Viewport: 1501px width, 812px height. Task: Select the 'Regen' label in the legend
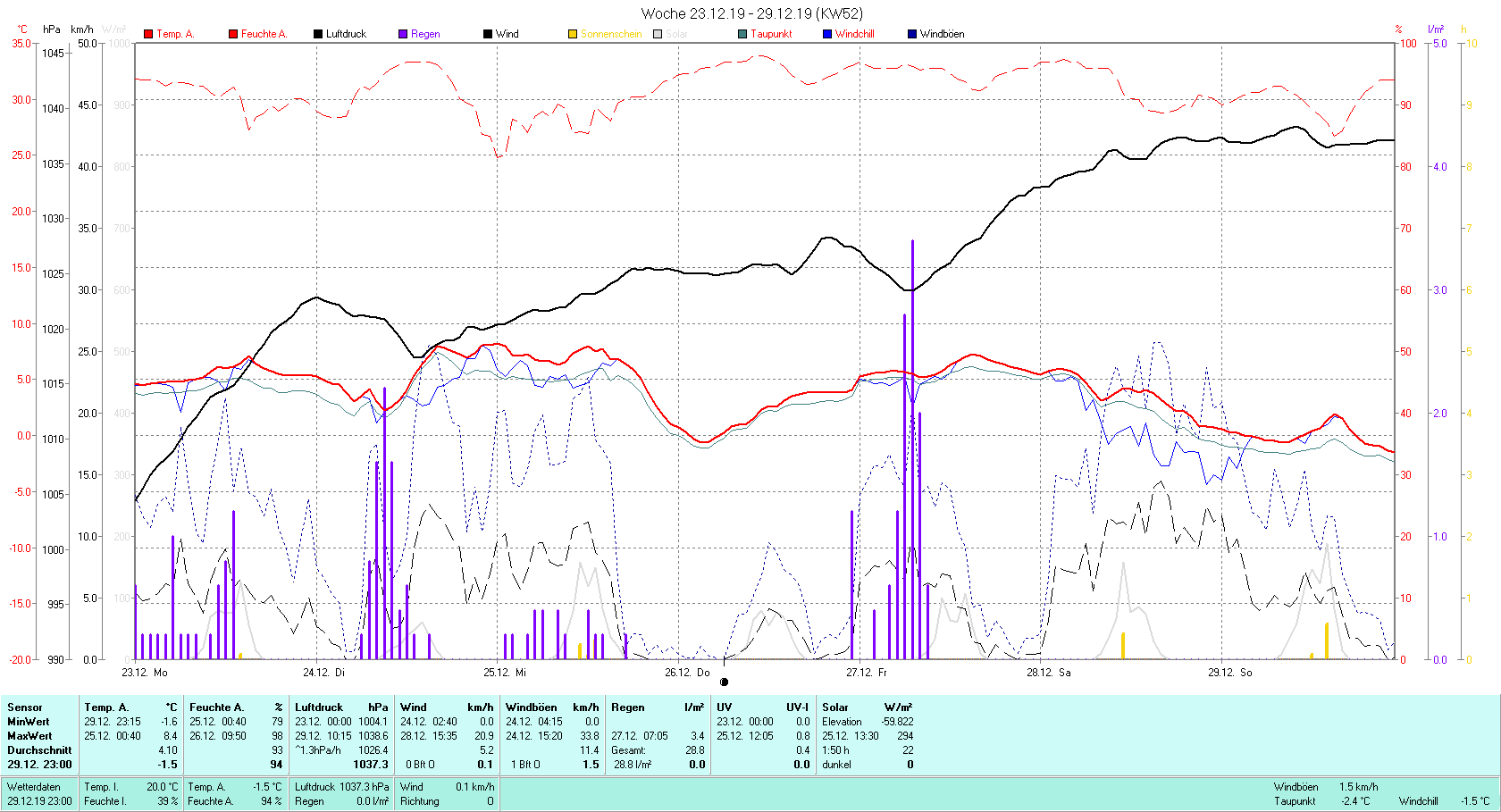coord(425,34)
